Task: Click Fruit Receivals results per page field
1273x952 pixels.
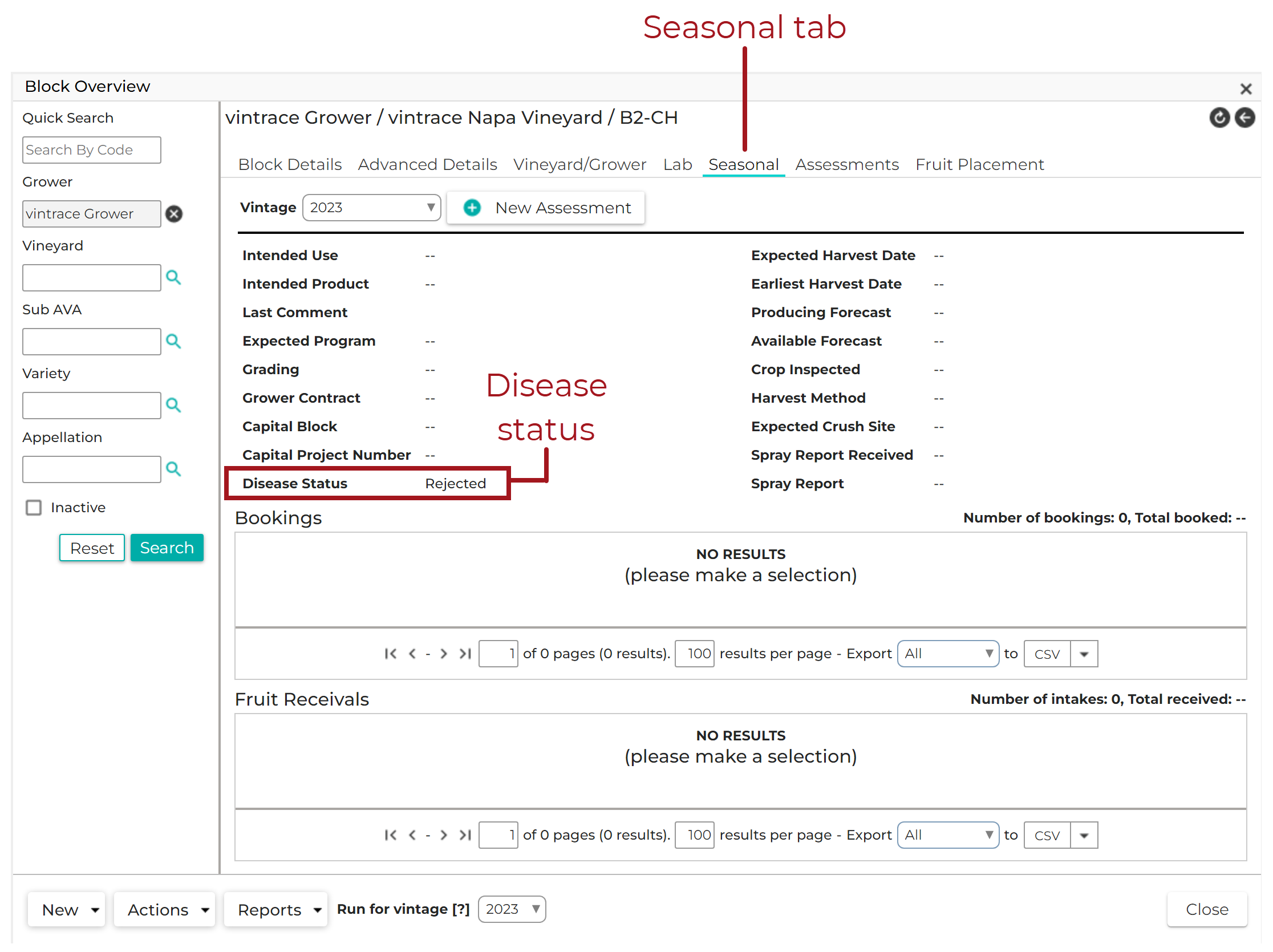Action: click(695, 835)
